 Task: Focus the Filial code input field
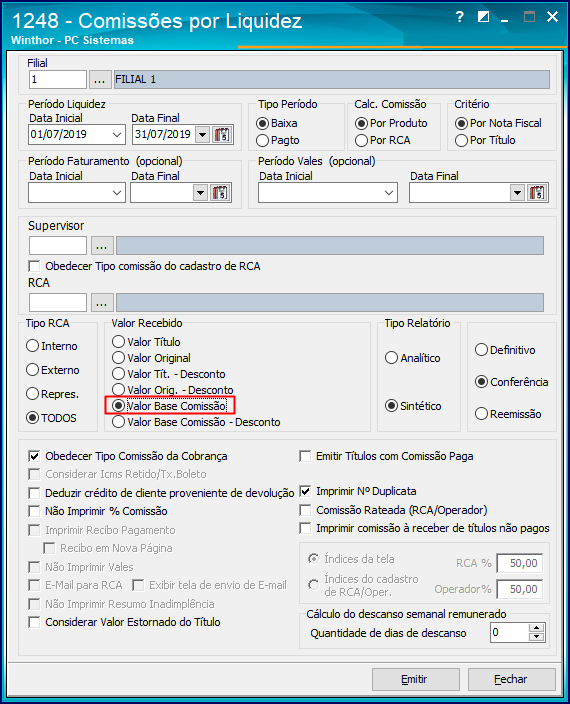pos(58,79)
